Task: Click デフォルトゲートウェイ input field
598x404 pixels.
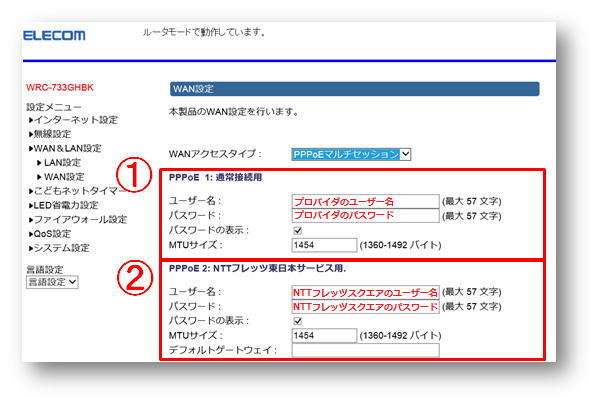Action: pos(365,350)
